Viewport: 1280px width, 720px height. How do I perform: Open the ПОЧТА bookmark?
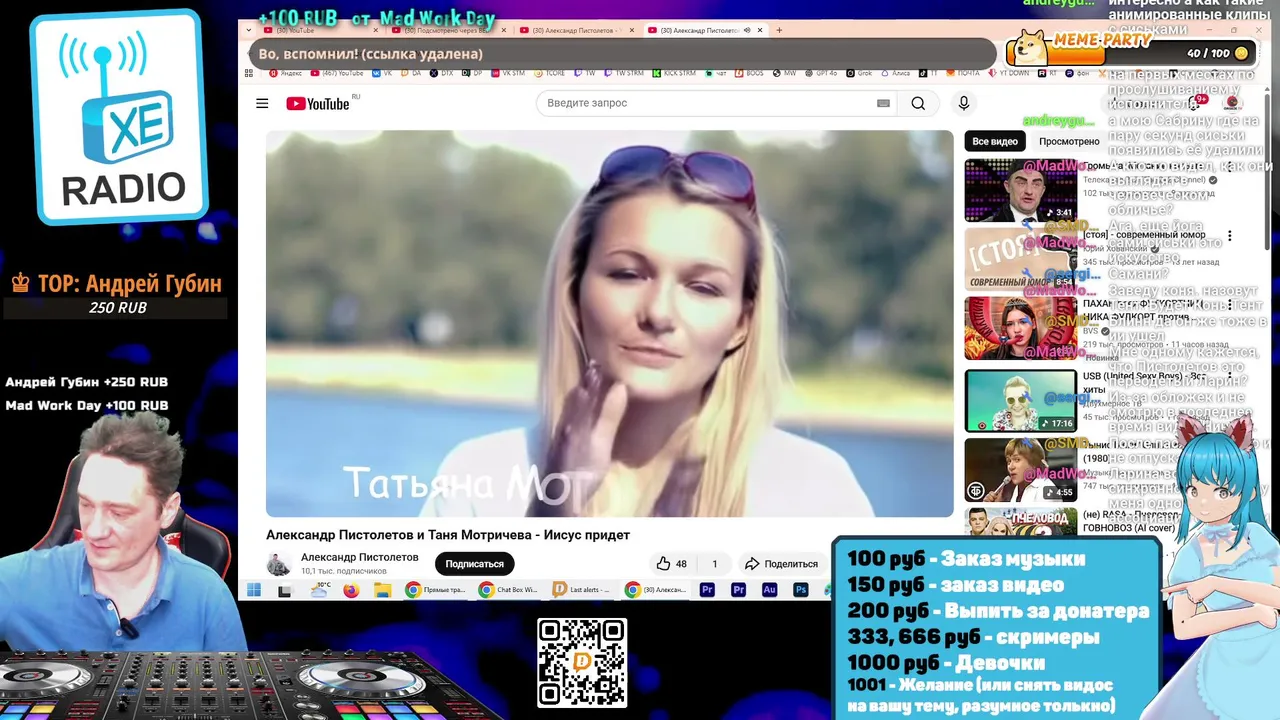click(x=962, y=73)
